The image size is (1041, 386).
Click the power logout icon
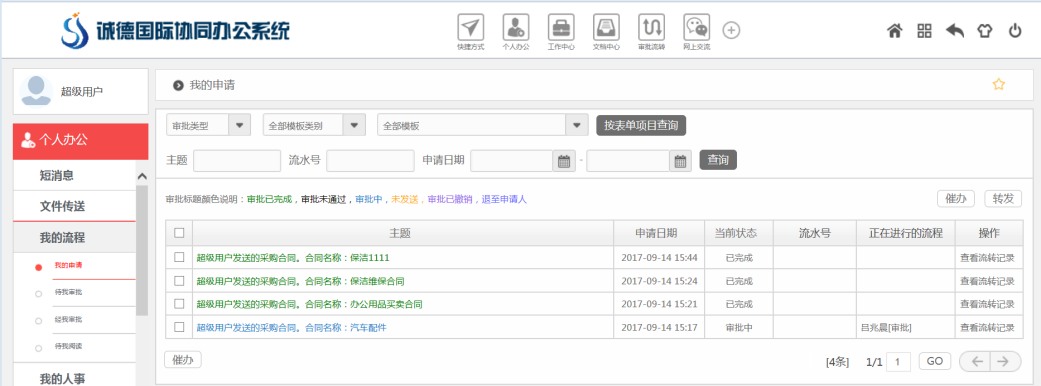click(1015, 31)
